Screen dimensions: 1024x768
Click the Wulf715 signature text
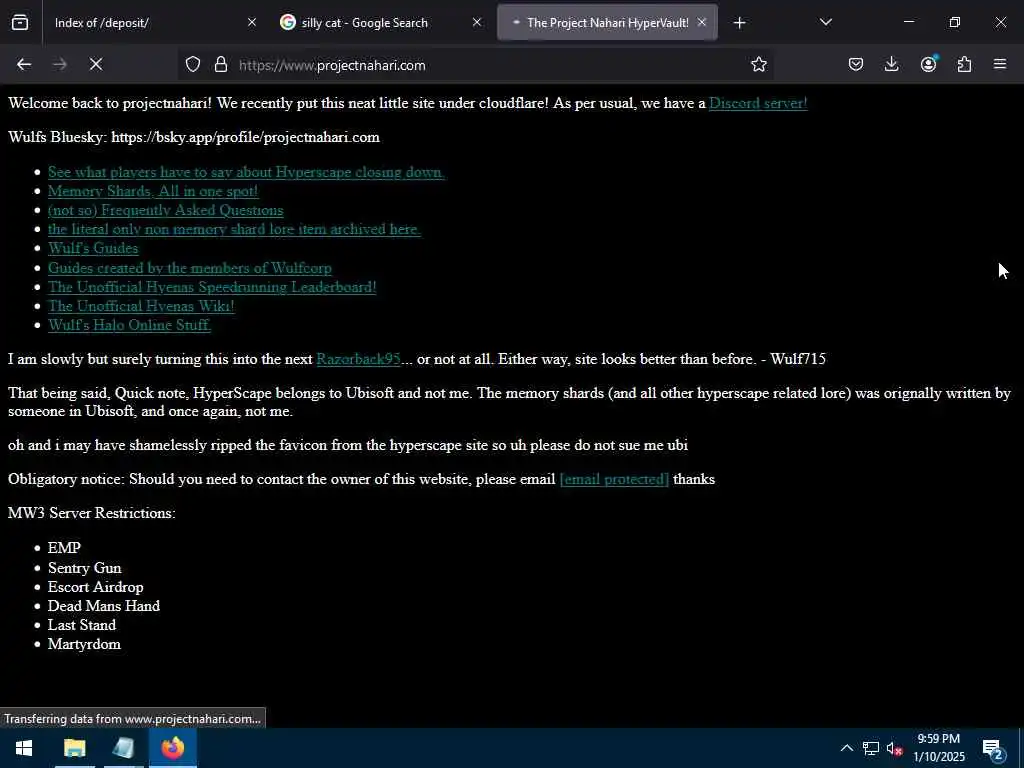coord(797,359)
